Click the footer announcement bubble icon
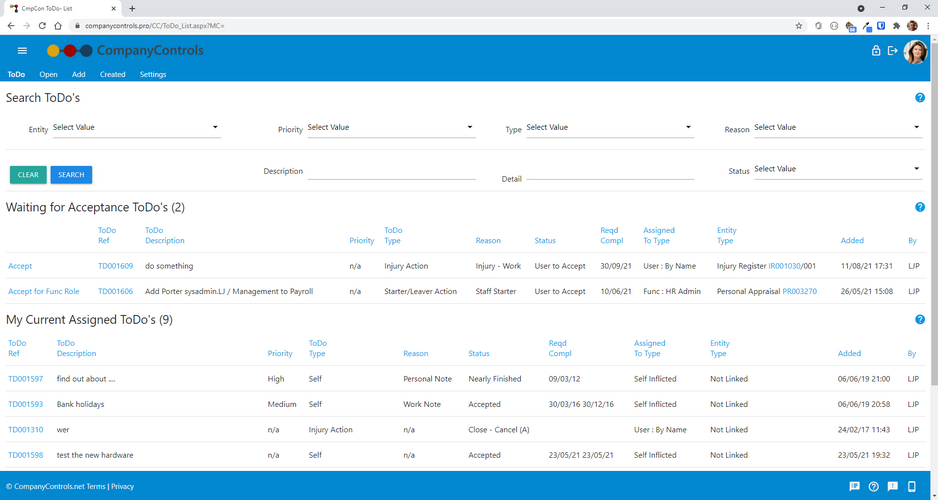The image size is (938, 500). (x=893, y=486)
